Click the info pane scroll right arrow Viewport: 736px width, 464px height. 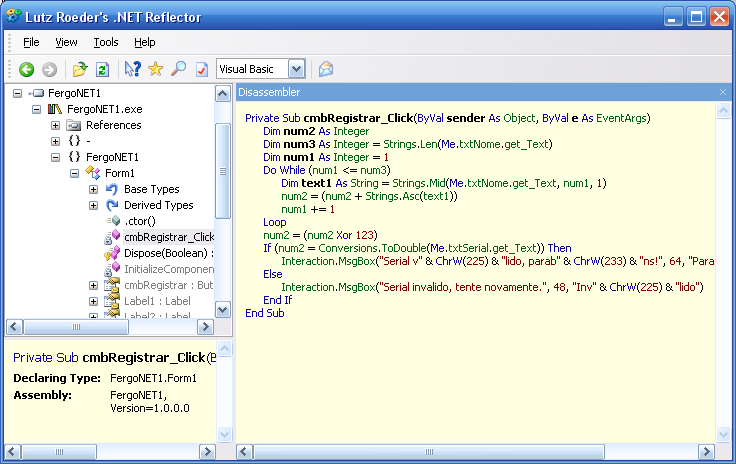pyautogui.click(x=207, y=452)
